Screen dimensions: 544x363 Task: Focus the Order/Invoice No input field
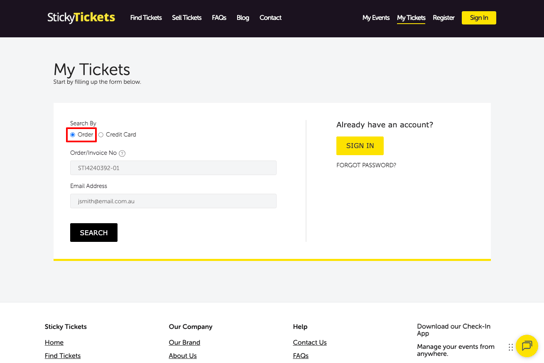pos(173,168)
